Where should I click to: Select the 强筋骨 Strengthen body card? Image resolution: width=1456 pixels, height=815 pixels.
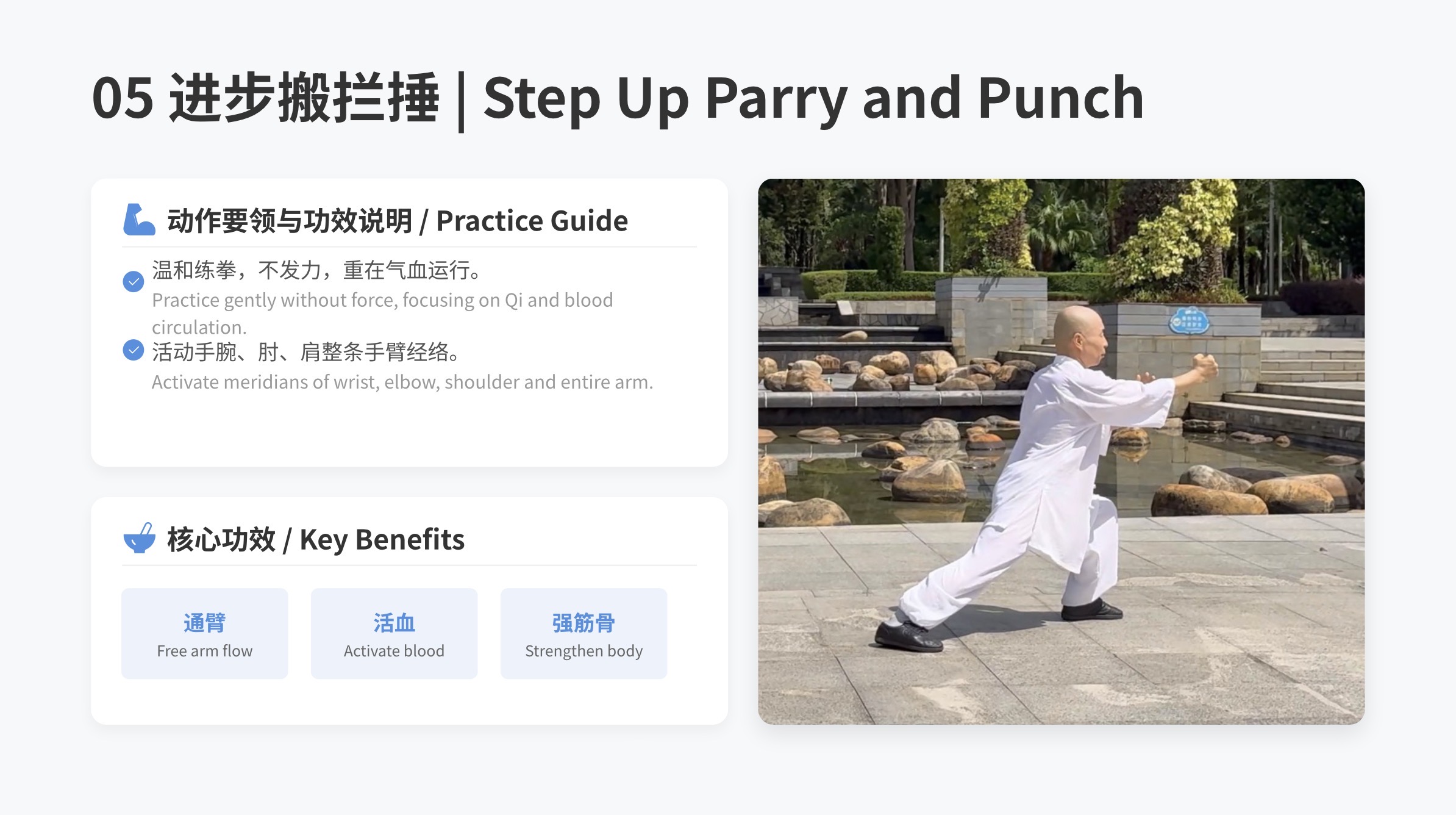pos(583,634)
